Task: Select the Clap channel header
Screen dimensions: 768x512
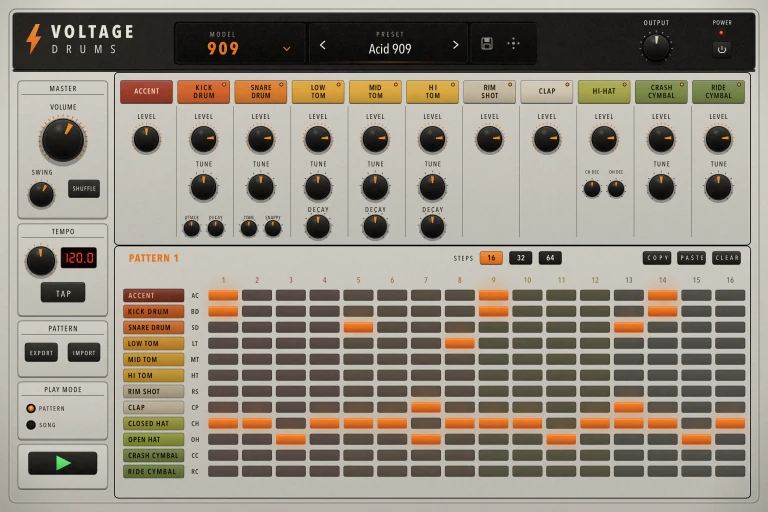Action: [x=547, y=91]
